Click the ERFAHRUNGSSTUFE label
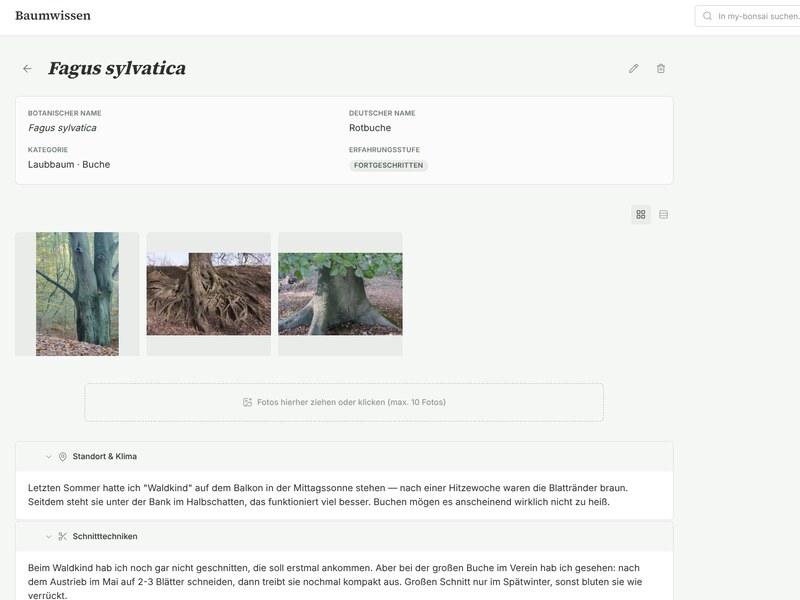 click(x=384, y=150)
